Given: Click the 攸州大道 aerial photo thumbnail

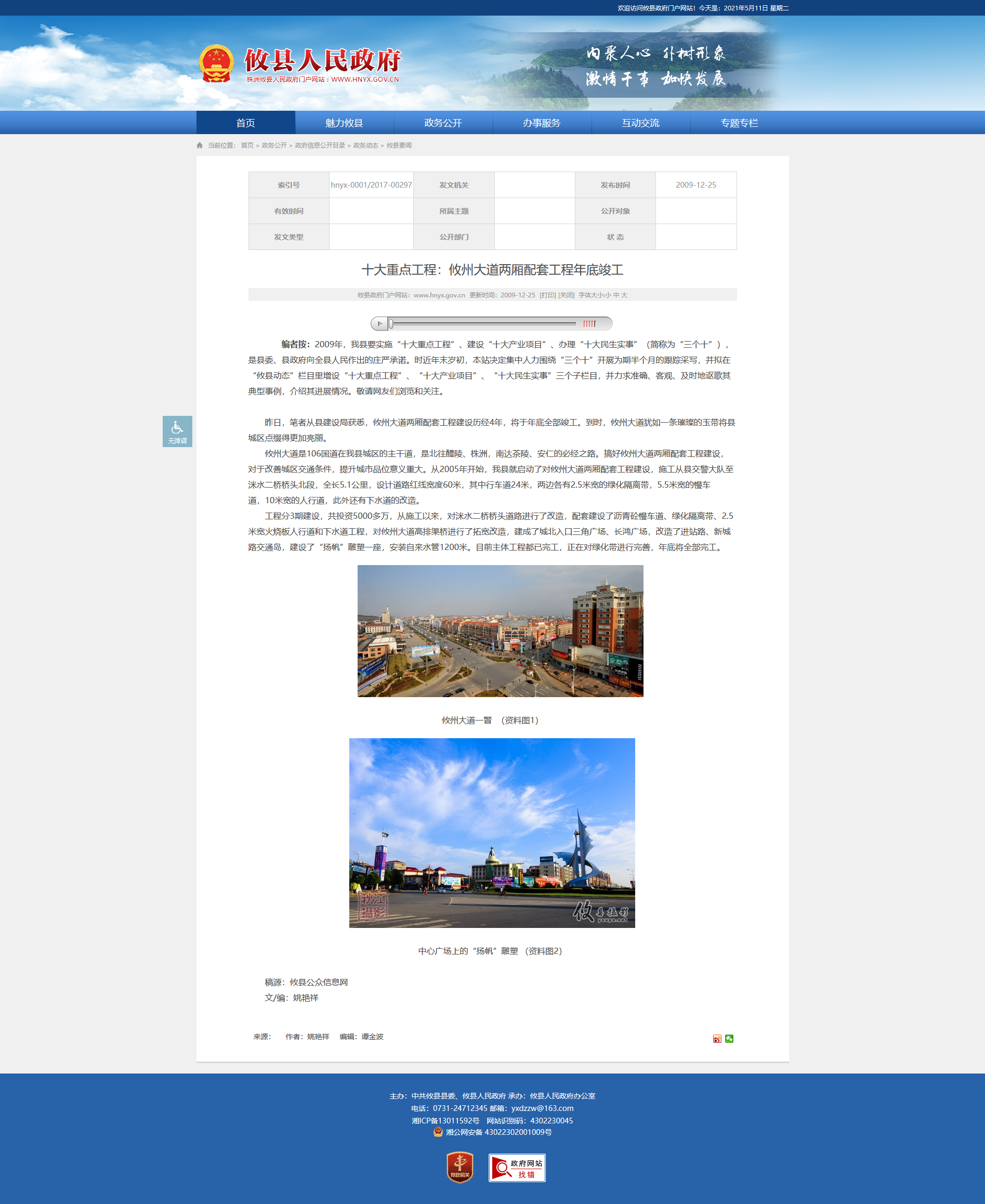Looking at the screenshot, I should pos(500,631).
